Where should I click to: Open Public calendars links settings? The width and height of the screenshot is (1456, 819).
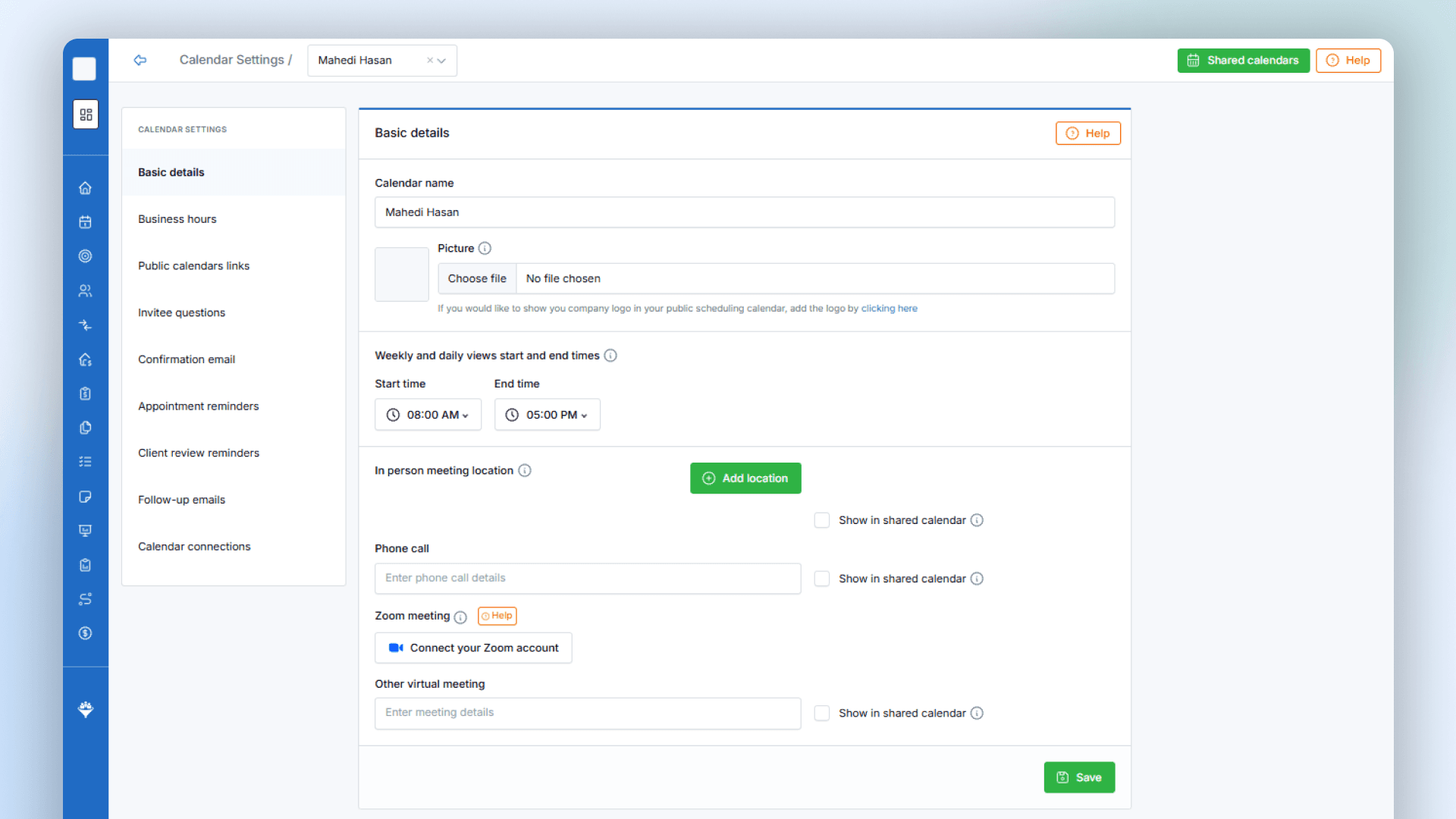[x=234, y=266]
